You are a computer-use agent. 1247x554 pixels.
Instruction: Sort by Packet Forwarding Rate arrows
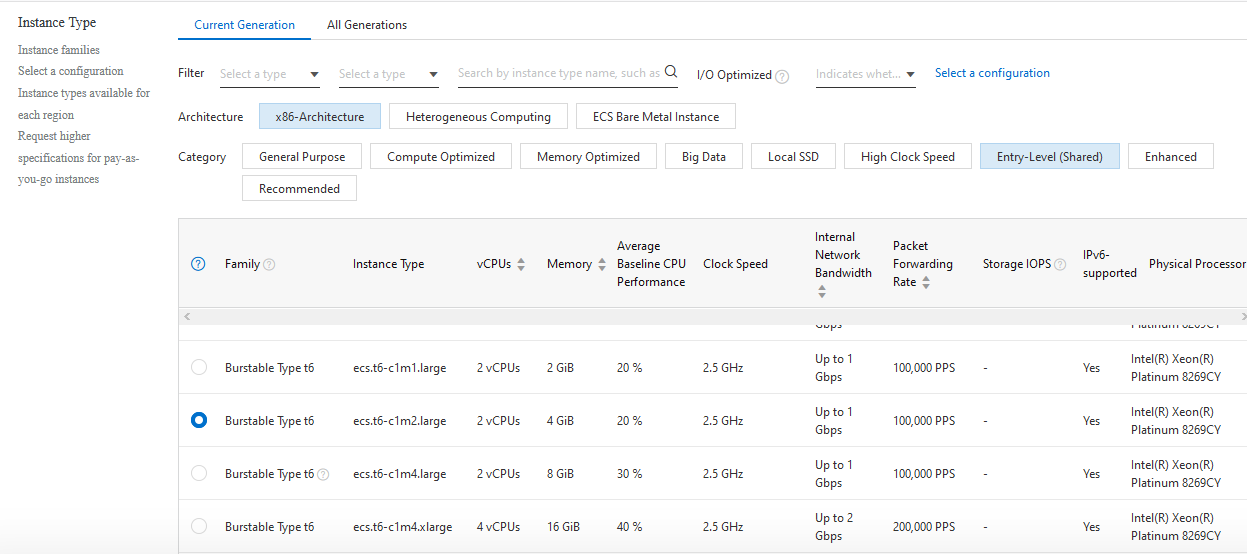click(x=926, y=283)
